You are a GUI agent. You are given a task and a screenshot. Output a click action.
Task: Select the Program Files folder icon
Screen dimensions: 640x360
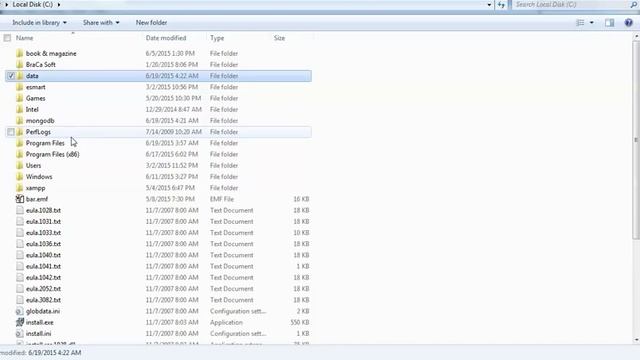click(x=20, y=143)
